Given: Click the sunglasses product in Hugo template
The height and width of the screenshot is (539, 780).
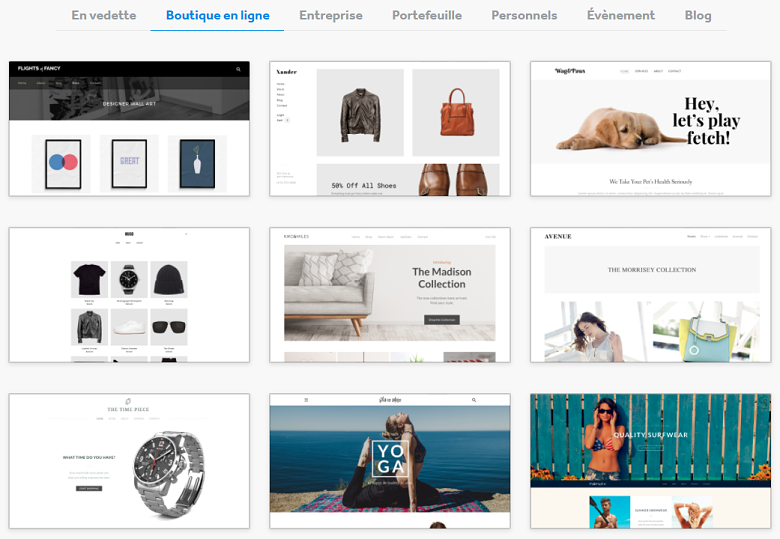Looking at the screenshot, I should click(x=169, y=327).
